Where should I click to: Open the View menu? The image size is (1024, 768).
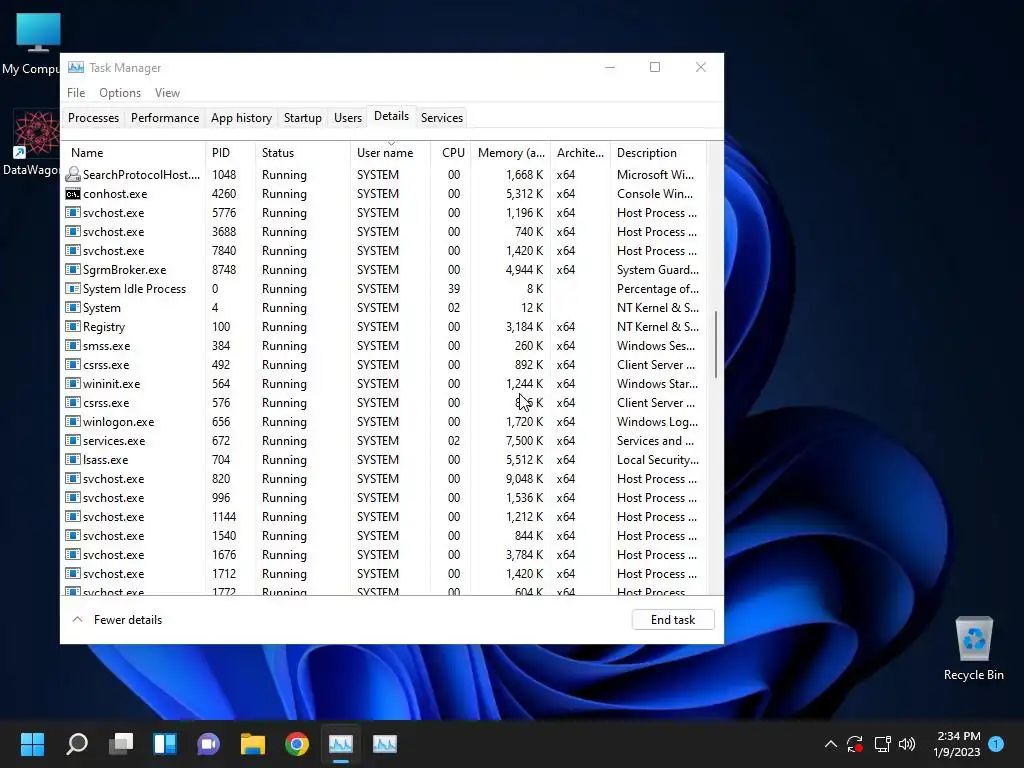click(x=167, y=93)
